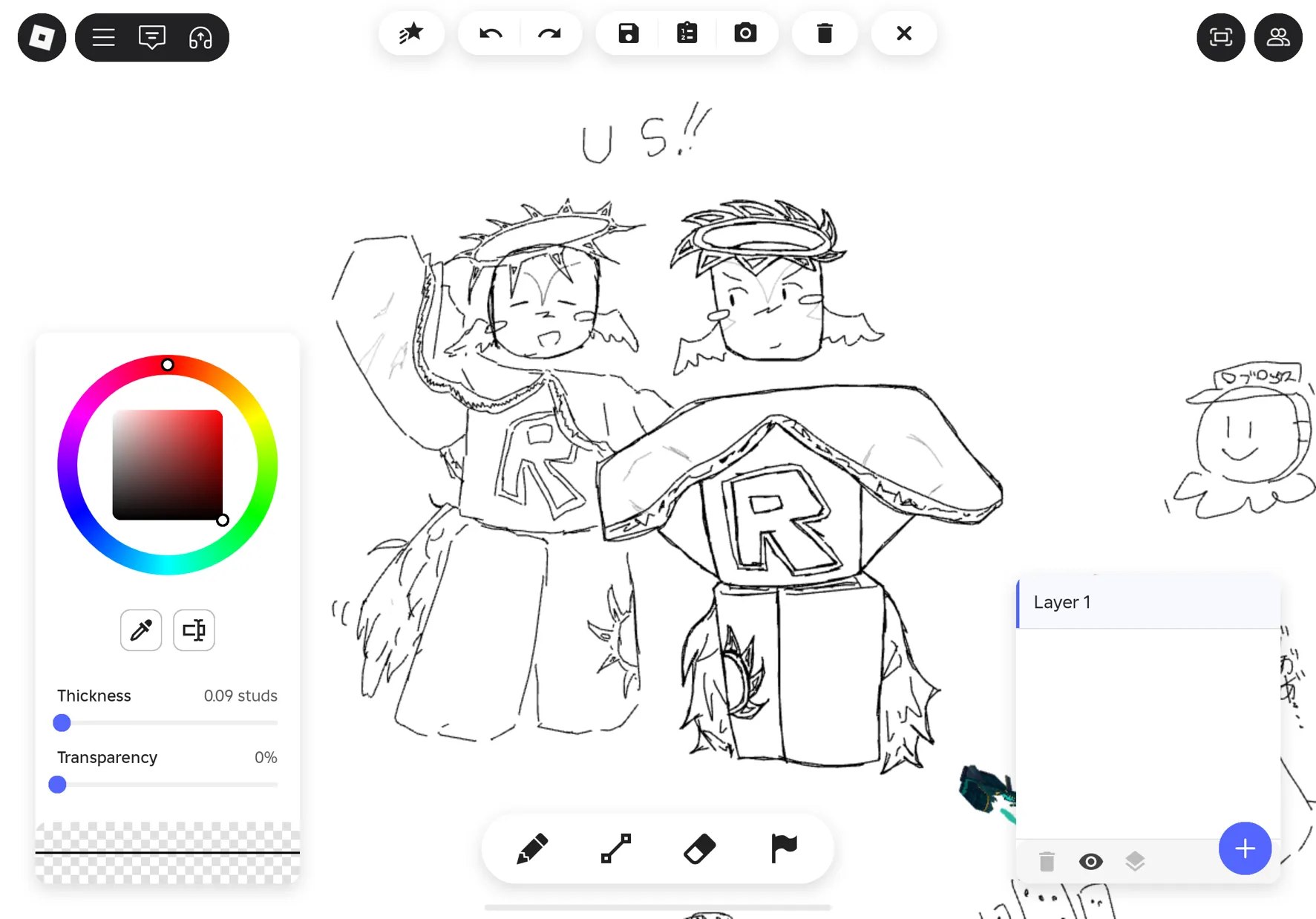Click the numbered clipboard icon
1316x919 pixels.
(x=687, y=33)
